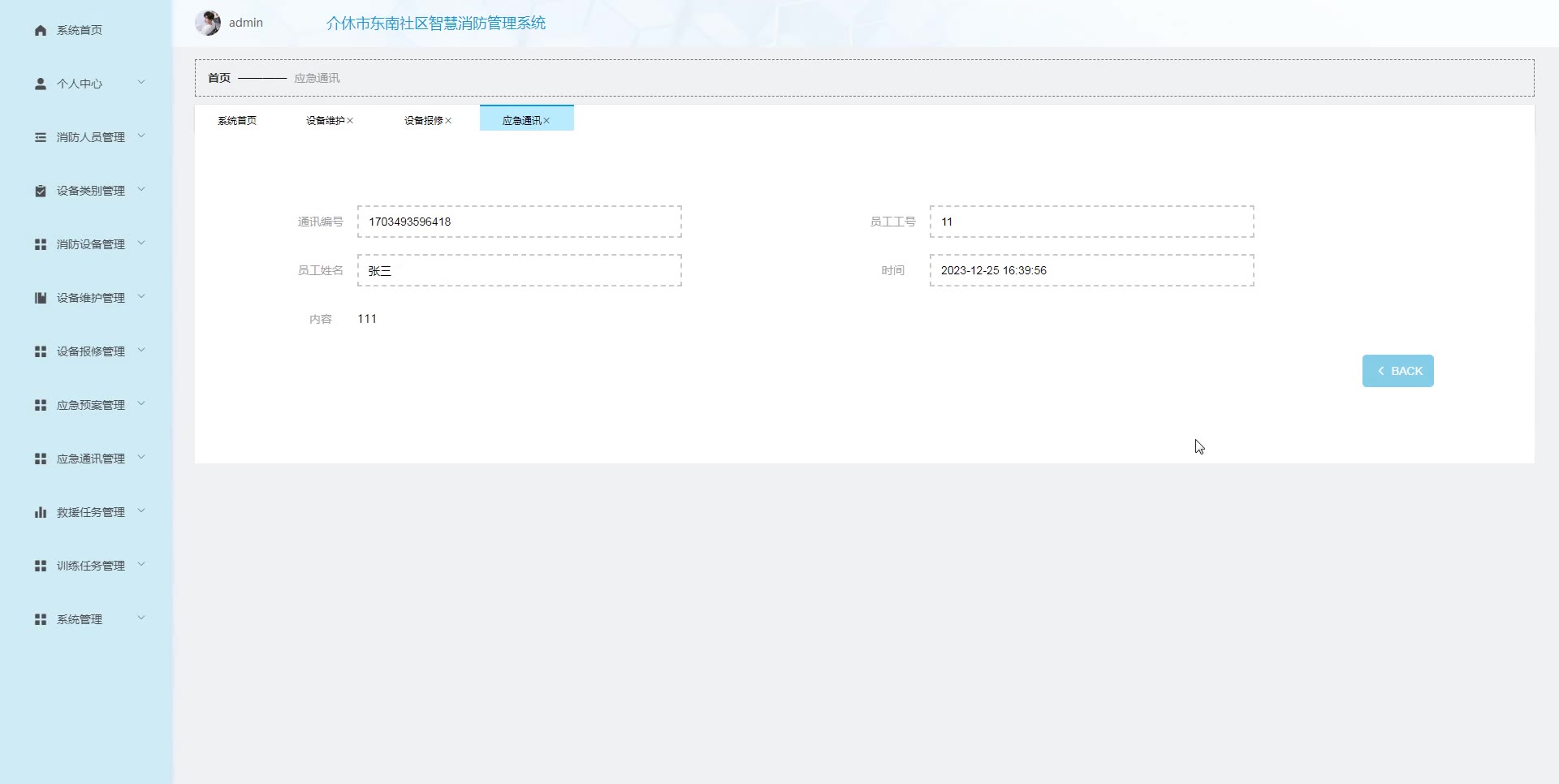The height and width of the screenshot is (784, 1559).
Task: Click the 通讯编号 field with 1703493596418
Action: click(520, 222)
